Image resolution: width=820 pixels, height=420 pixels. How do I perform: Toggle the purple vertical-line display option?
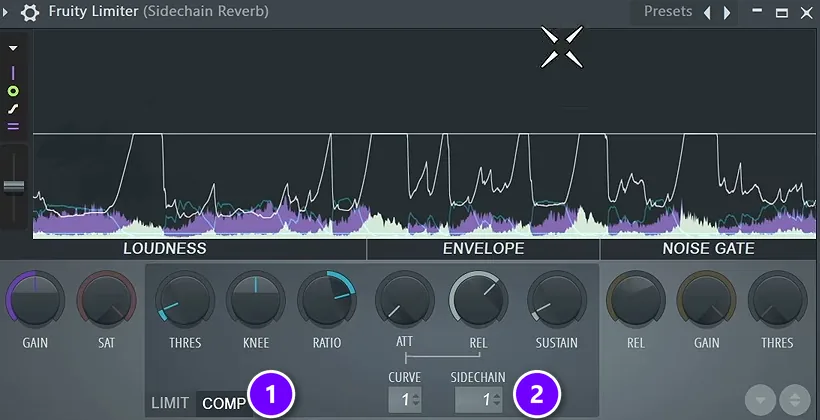13,73
